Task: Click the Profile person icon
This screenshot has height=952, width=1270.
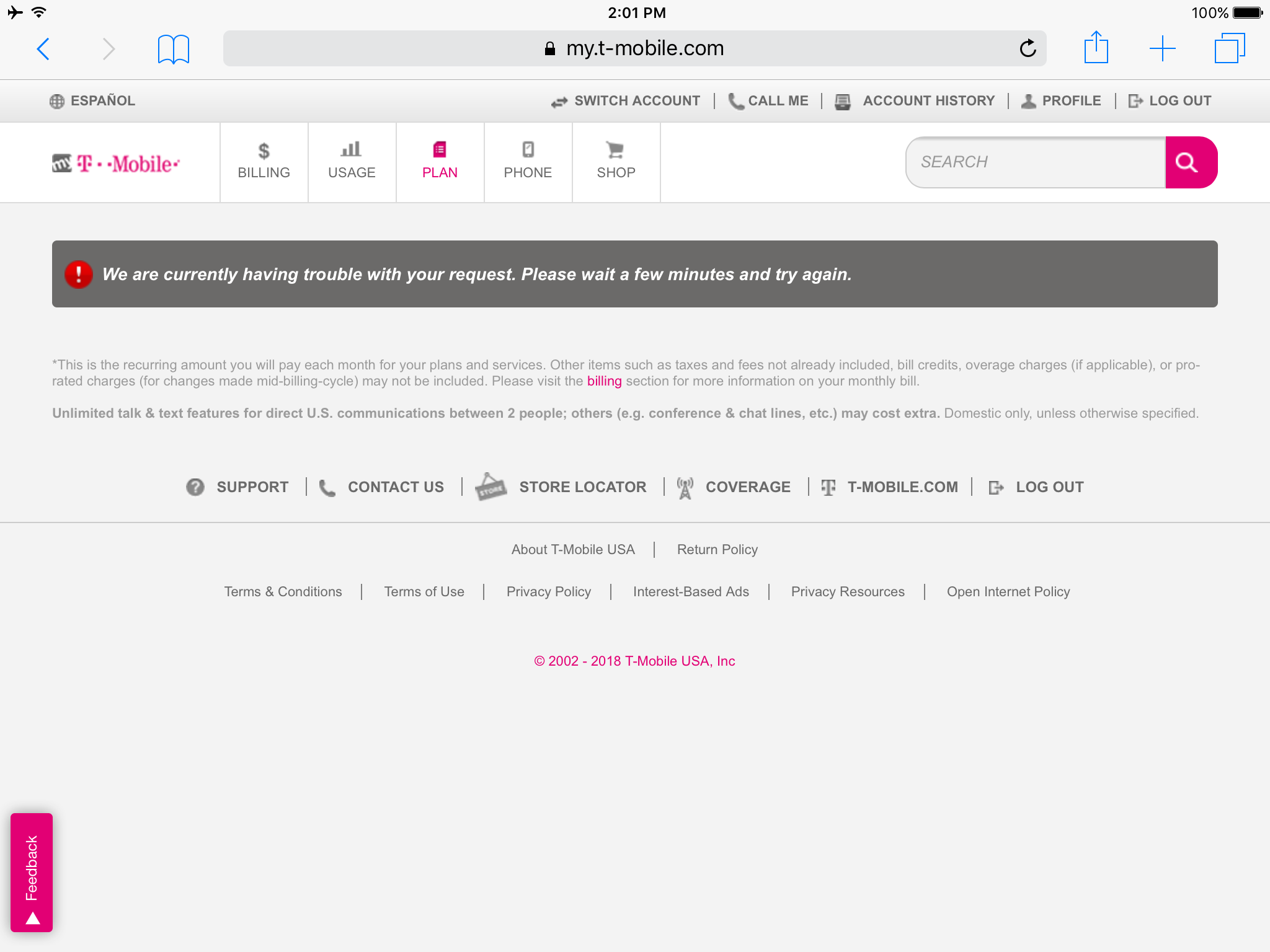Action: 1029,101
